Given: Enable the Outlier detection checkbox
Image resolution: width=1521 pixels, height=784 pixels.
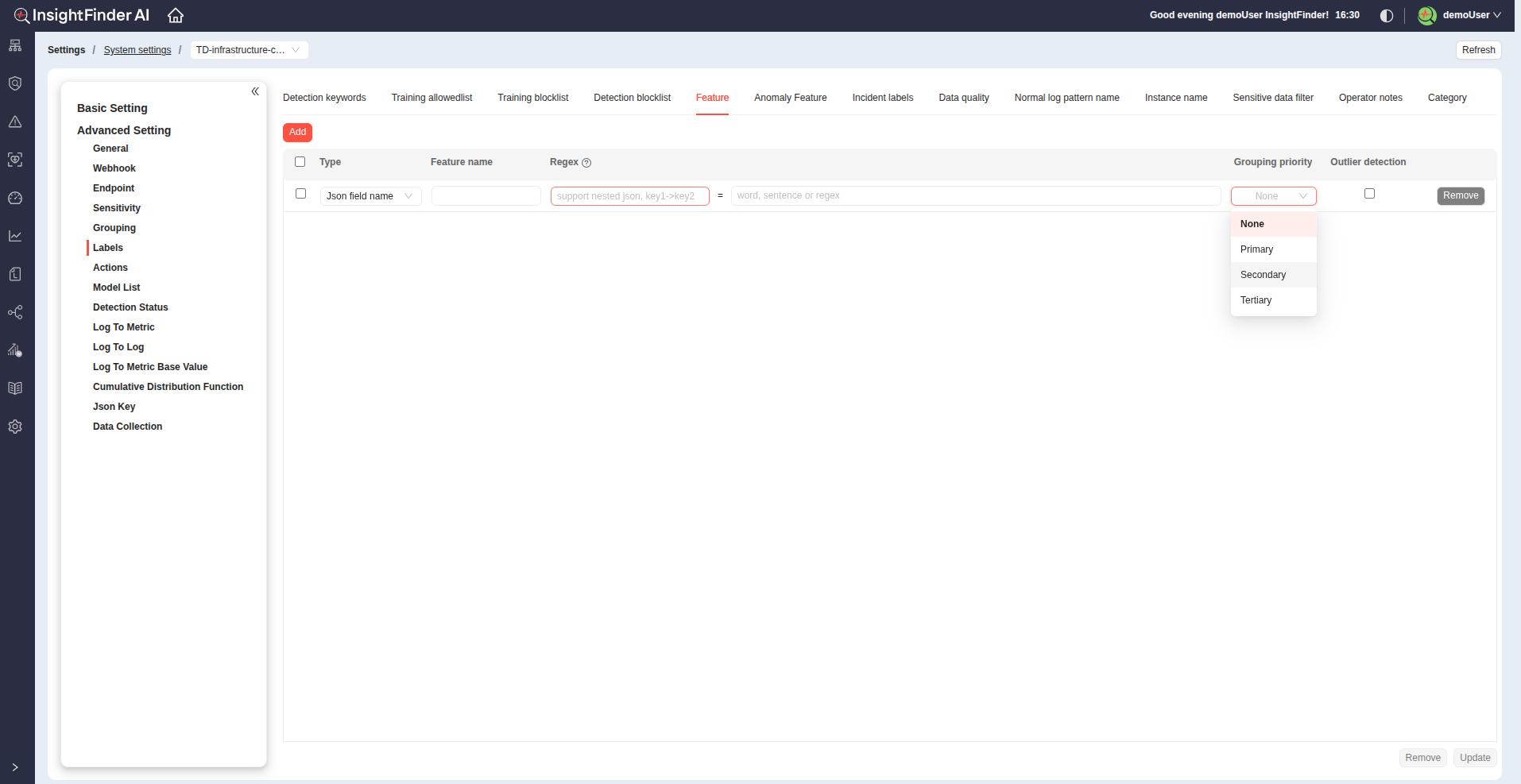Looking at the screenshot, I should [x=1369, y=194].
